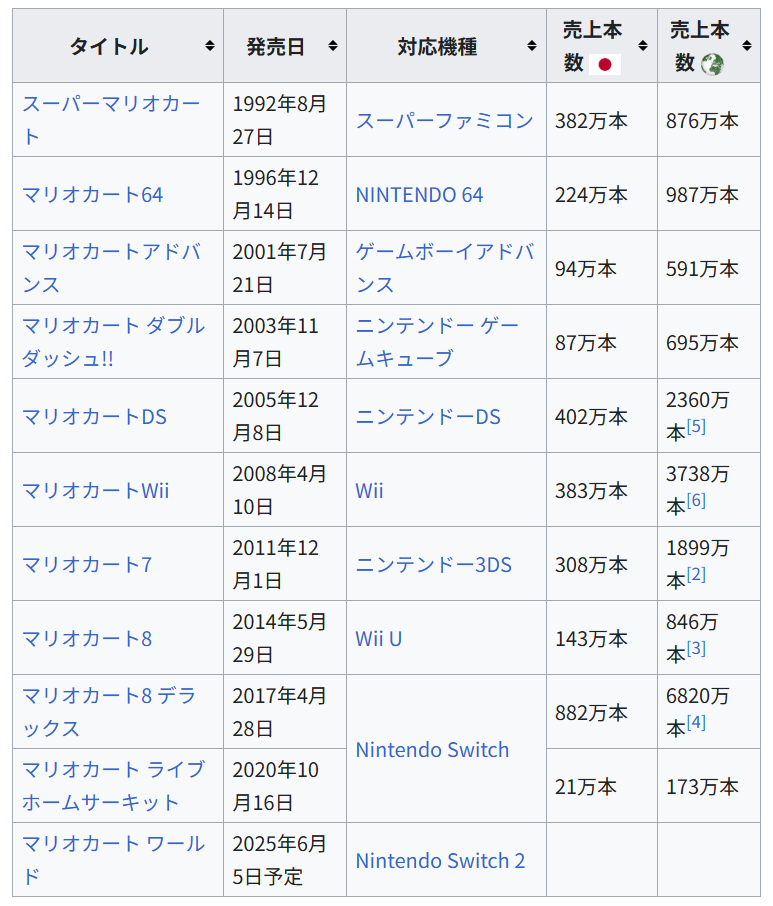Viewport: 773px width, 906px height.
Task: Open footnote [3] beside 846万本
Action: 696,648
